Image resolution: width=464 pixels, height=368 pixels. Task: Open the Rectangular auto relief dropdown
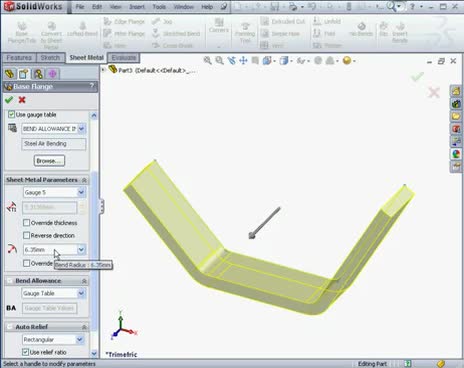tap(80, 339)
